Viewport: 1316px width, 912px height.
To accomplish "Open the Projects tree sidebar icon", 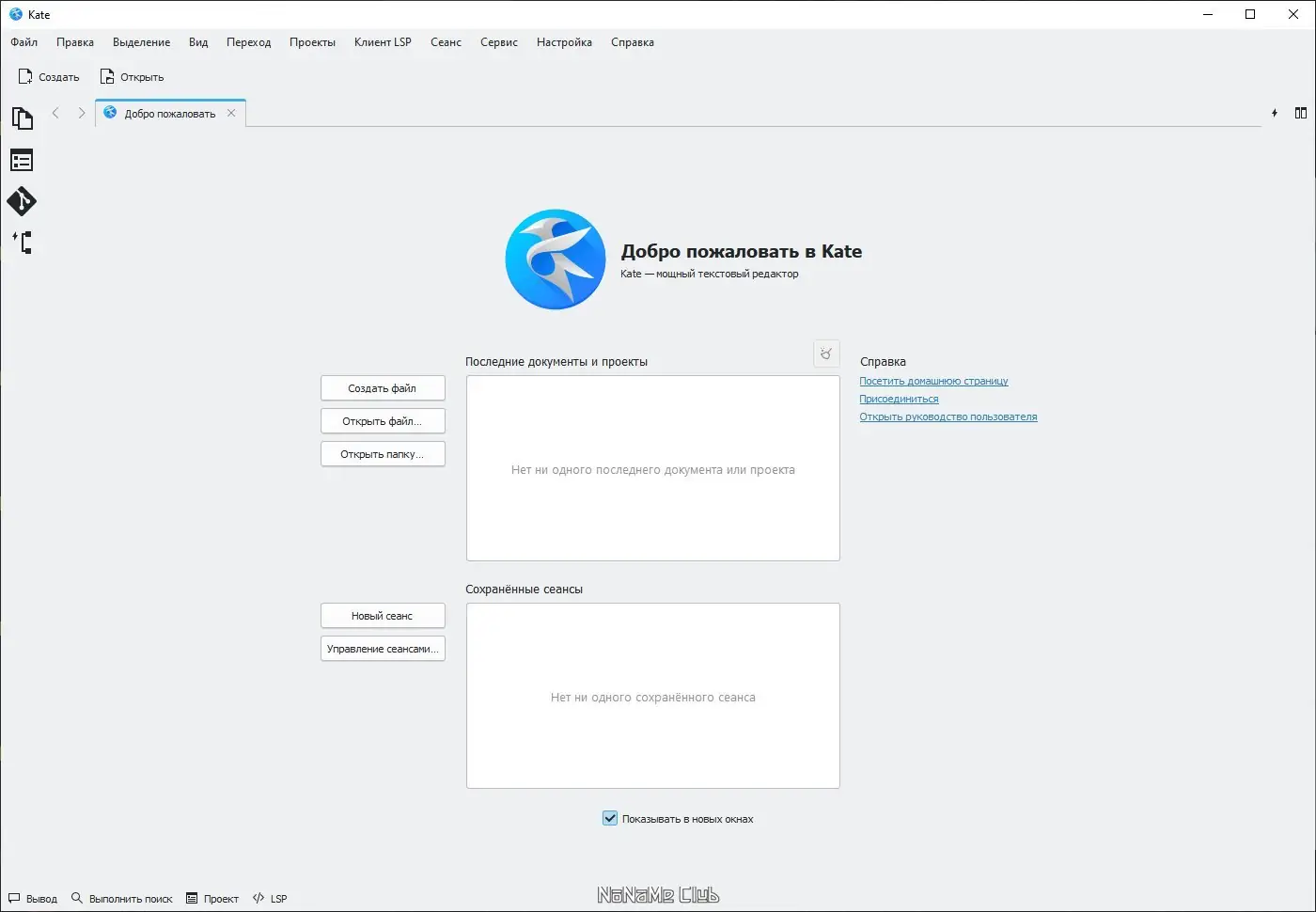I will click(22, 243).
